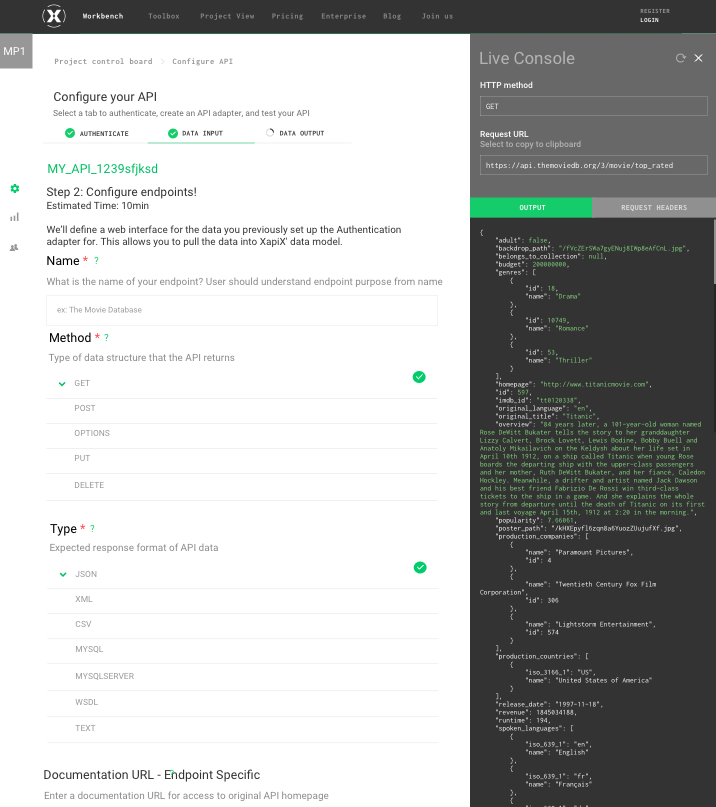The image size is (716, 807).
Task: Select the TEXT response type
Action: coord(242,728)
